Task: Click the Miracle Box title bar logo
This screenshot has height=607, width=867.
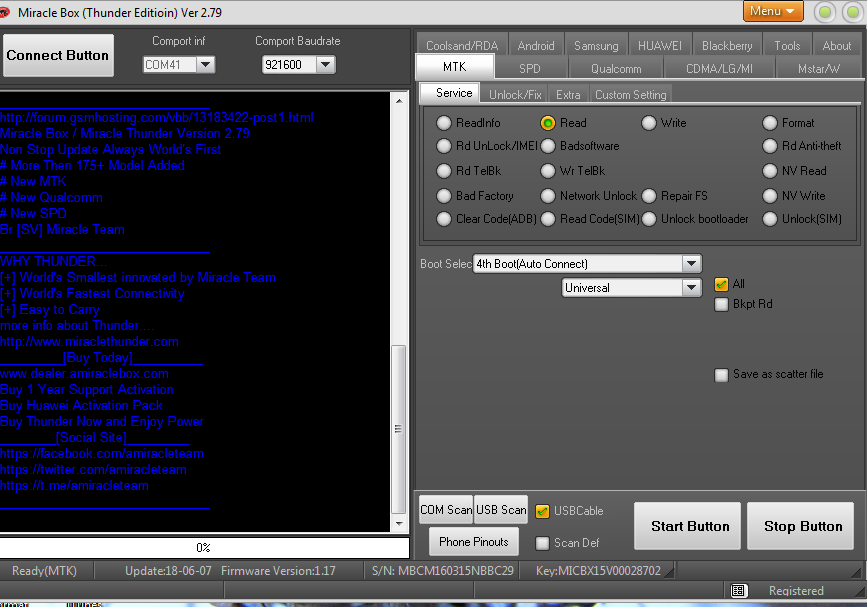Action: pyautogui.click(x=4, y=11)
